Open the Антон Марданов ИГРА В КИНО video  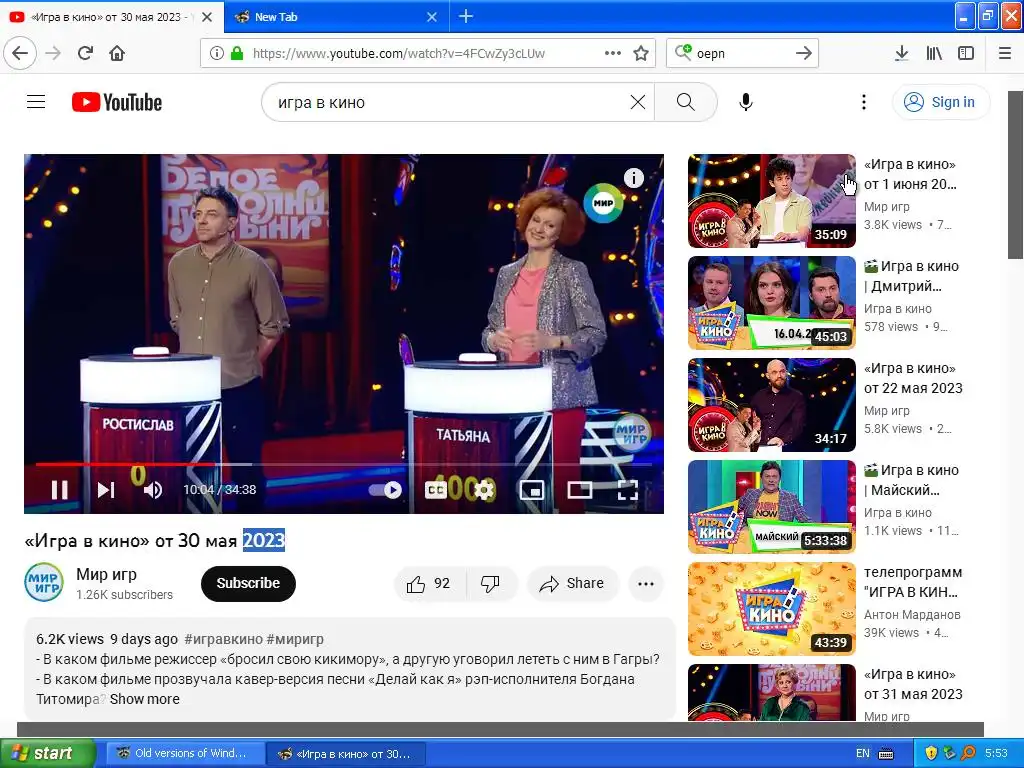pyautogui.click(x=771, y=609)
